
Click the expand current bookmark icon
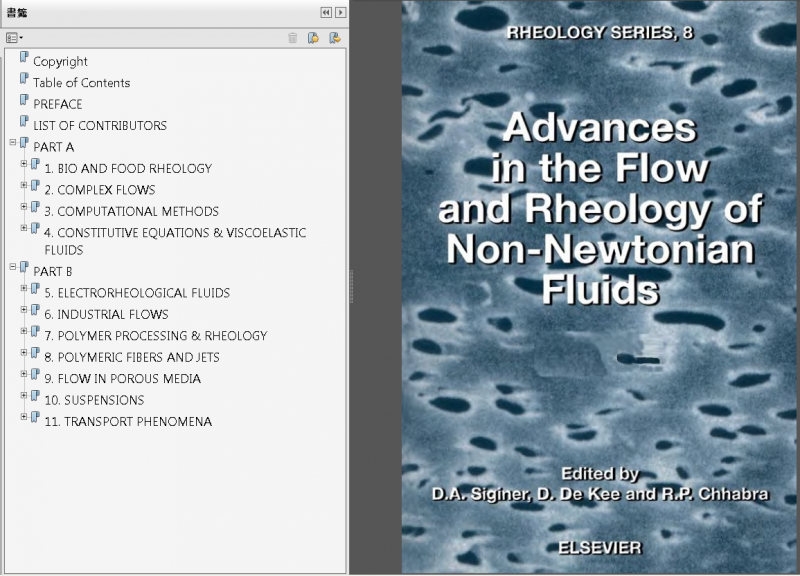click(335, 38)
